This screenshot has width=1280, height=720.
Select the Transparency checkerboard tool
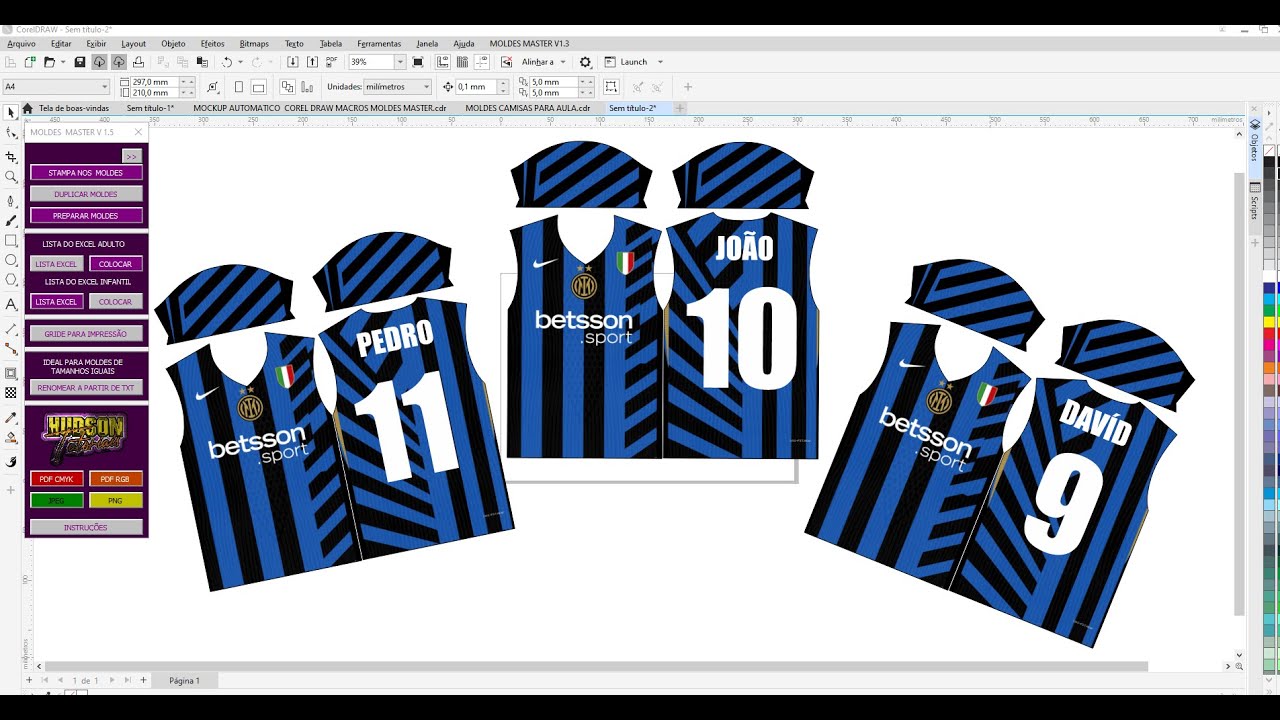tap(11, 393)
